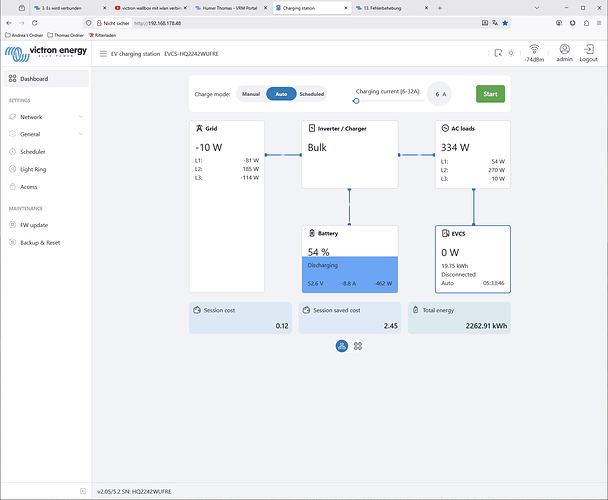The width and height of the screenshot is (608, 500).
Task: Click the Total energy icon
Action: click(x=416, y=310)
